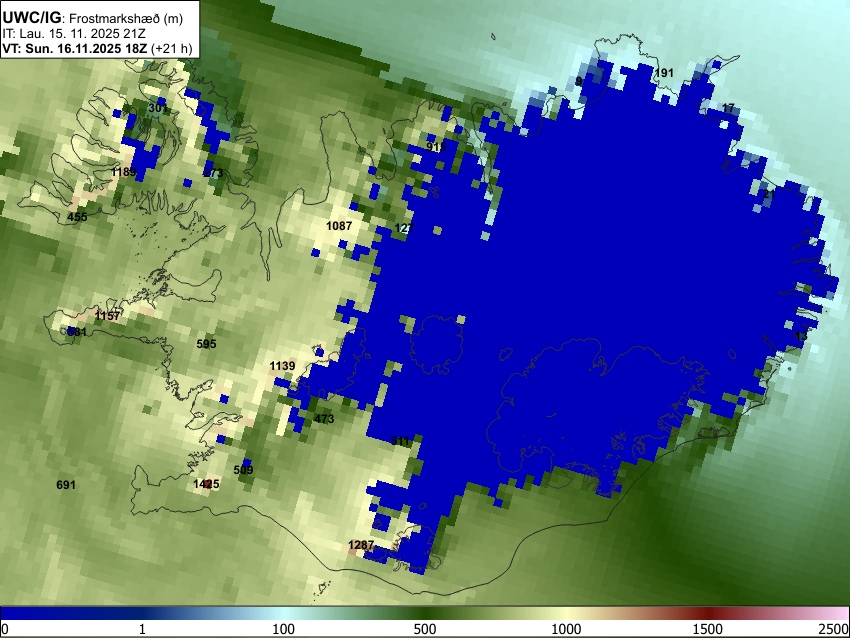Click the map value 273
Screen dimensions: 850x638
point(213,173)
